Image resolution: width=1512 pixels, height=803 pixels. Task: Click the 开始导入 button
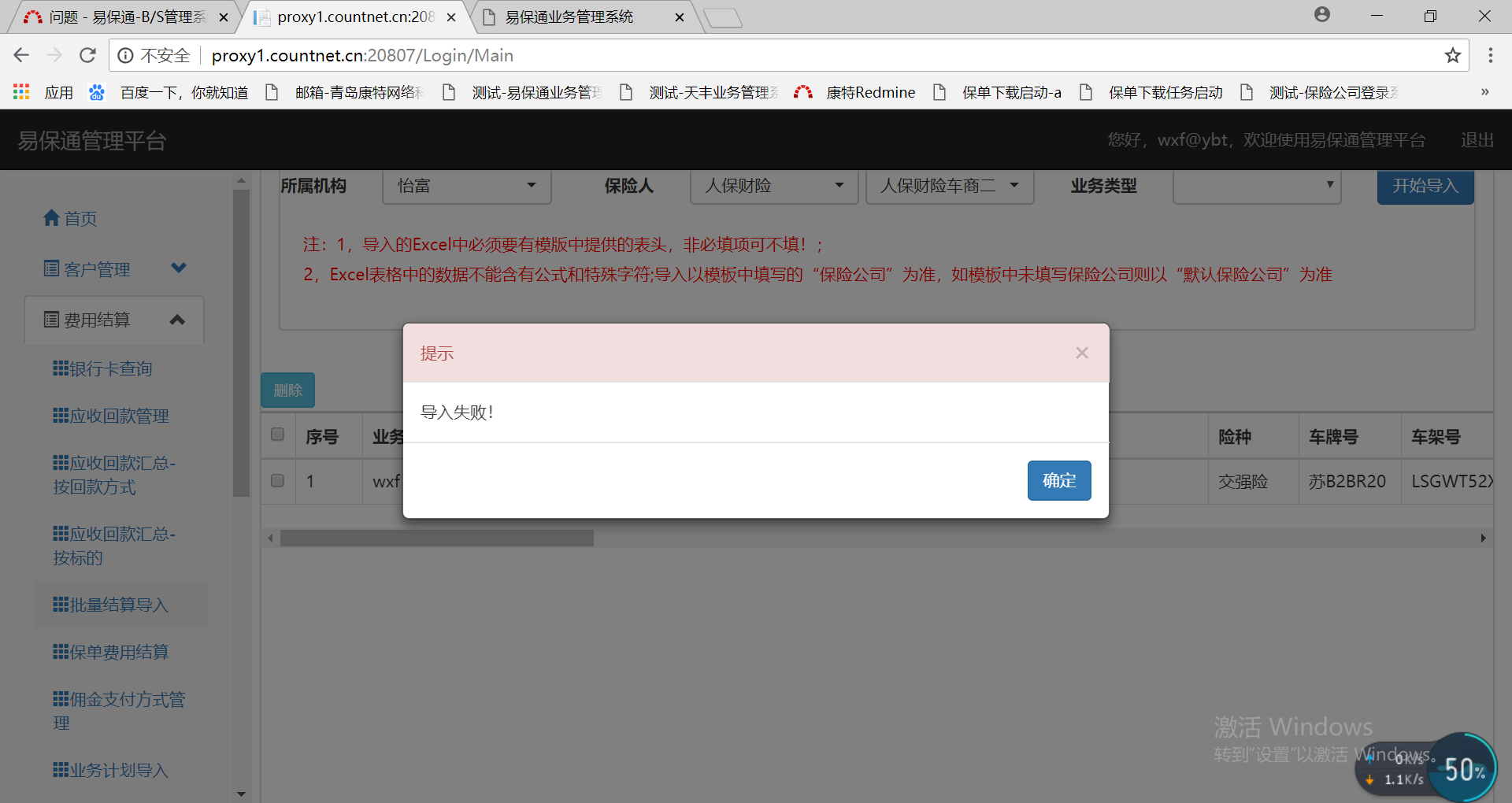[x=1425, y=186]
